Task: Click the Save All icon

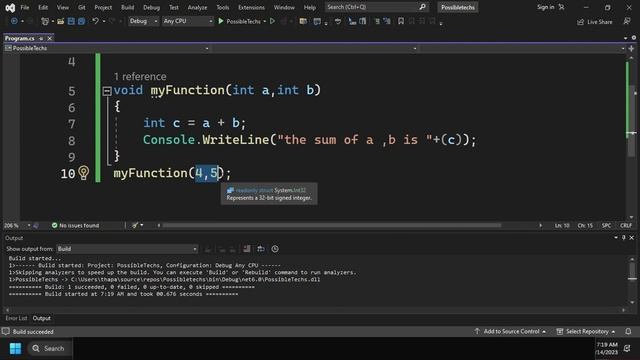Action: coord(81,21)
